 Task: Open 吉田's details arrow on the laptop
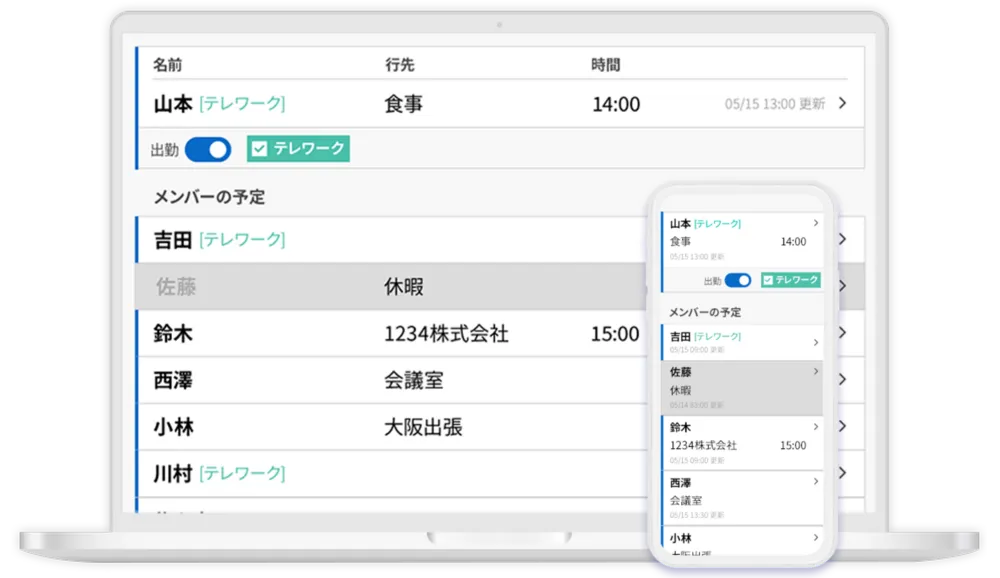coord(843,239)
